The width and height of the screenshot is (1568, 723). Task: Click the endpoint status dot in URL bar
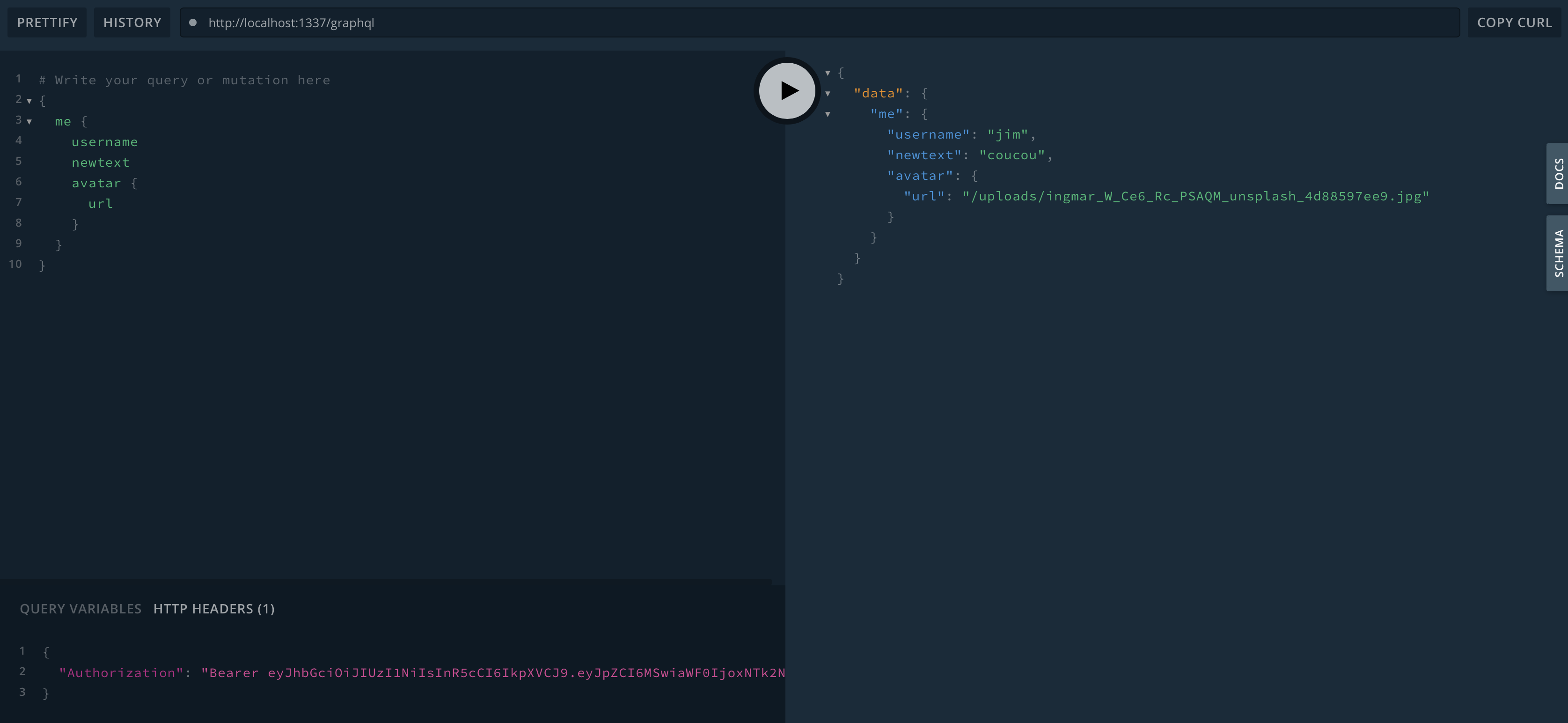pyautogui.click(x=193, y=22)
